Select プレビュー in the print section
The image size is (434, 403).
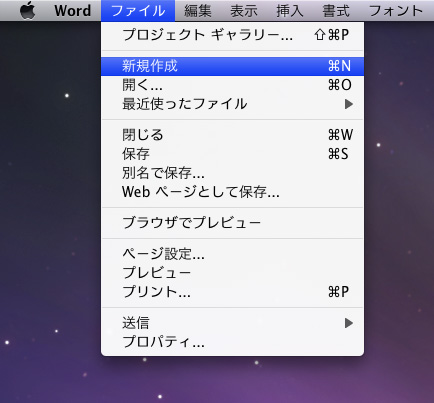(x=232, y=273)
